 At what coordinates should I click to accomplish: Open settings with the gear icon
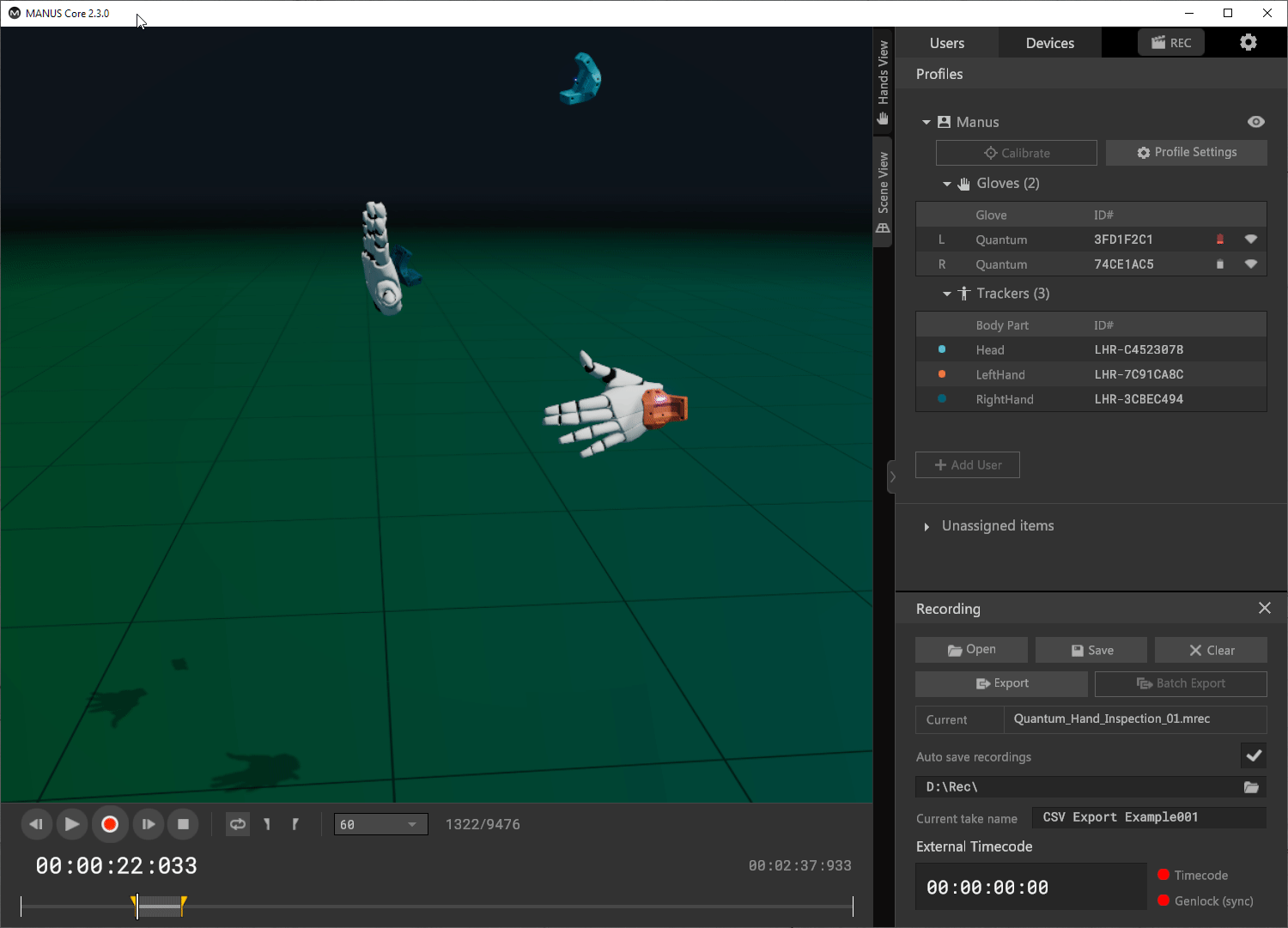tap(1249, 43)
